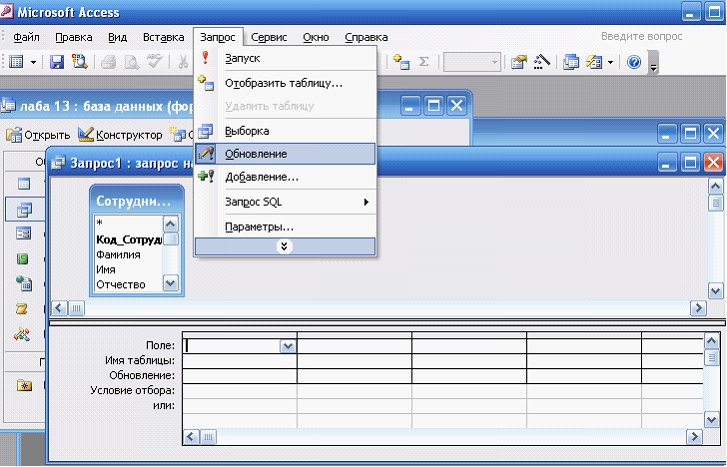This screenshot has height=467, width=727.
Task: Click Открыть in the database window
Action: [38, 135]
